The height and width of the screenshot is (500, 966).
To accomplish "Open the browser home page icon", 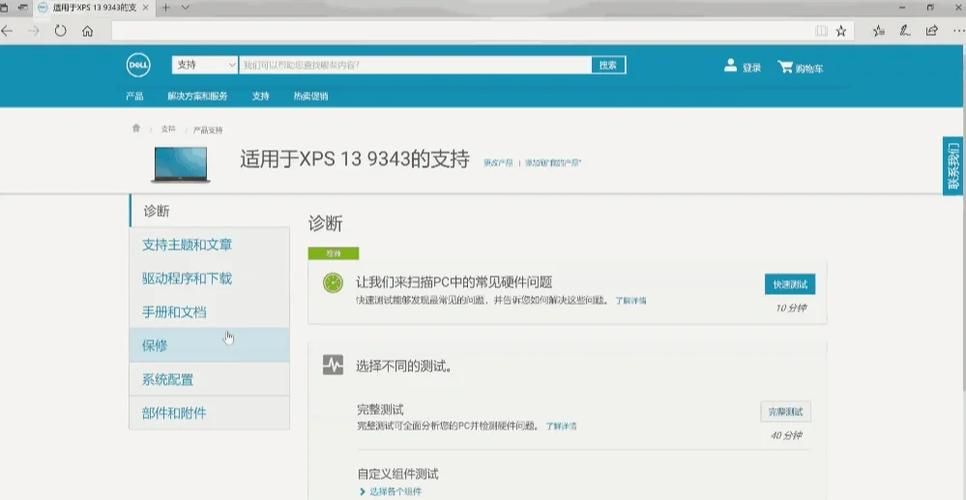I will pyautogui.click(x=87, y=31).
